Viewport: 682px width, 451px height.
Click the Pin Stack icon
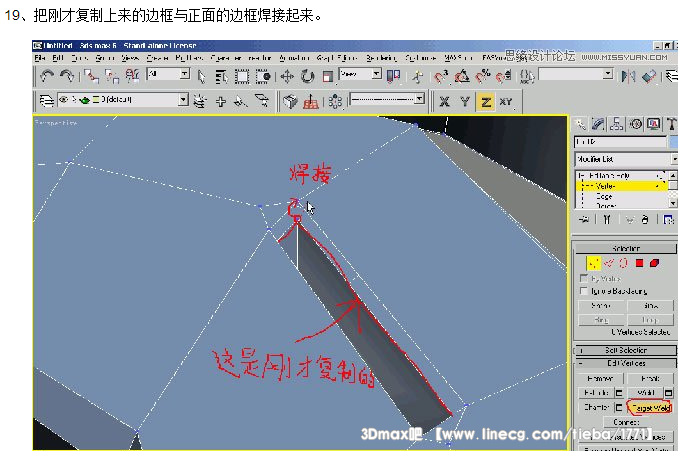584,220
